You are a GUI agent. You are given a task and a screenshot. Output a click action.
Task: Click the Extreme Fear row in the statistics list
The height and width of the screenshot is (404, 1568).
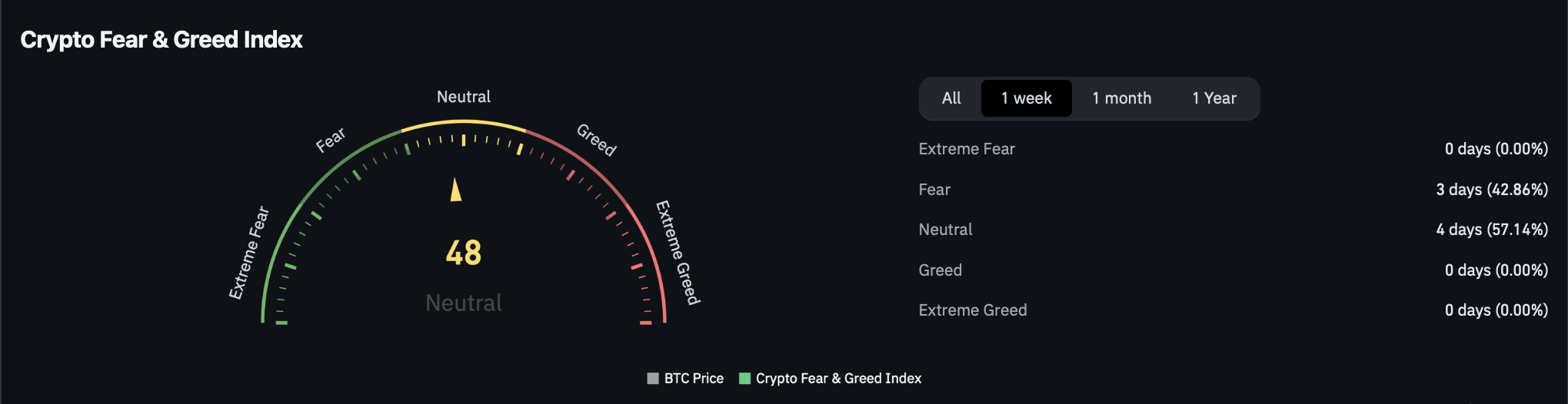(967, 149)
